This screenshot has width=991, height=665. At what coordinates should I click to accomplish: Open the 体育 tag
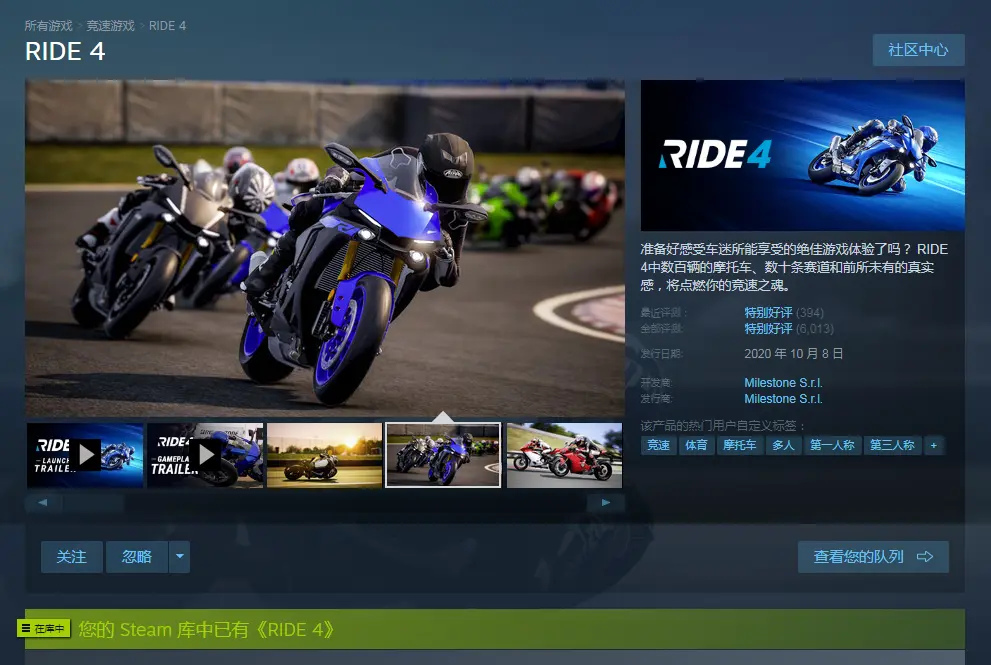[x=696, y=445]
